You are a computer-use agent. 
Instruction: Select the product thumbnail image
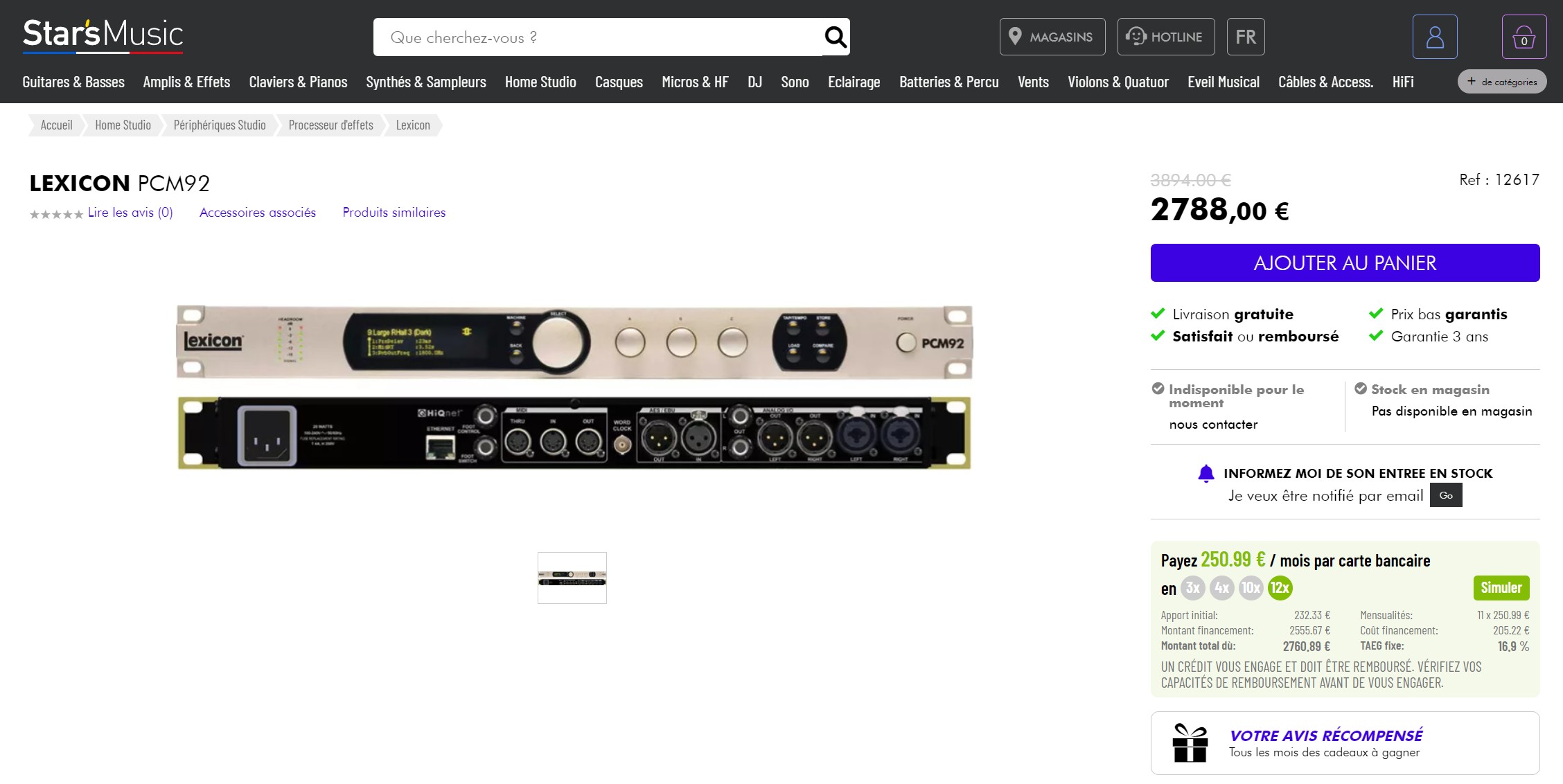[x=572, y=578]
